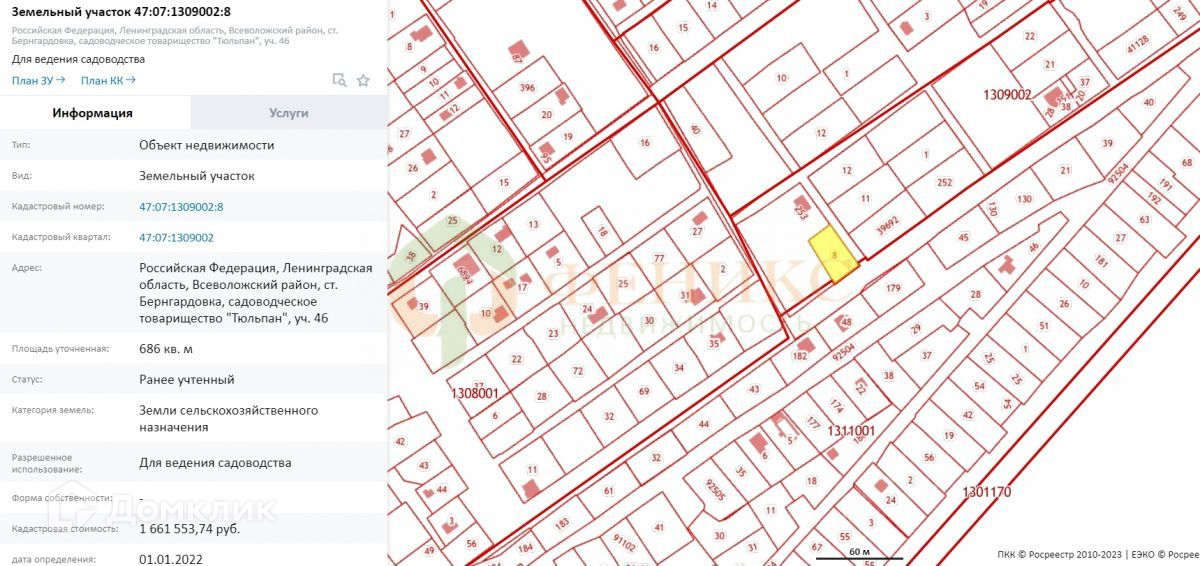Screen dimensions: 1200x566
Task: Select map parcel labeled 396
Action: (x=527, y=87)
